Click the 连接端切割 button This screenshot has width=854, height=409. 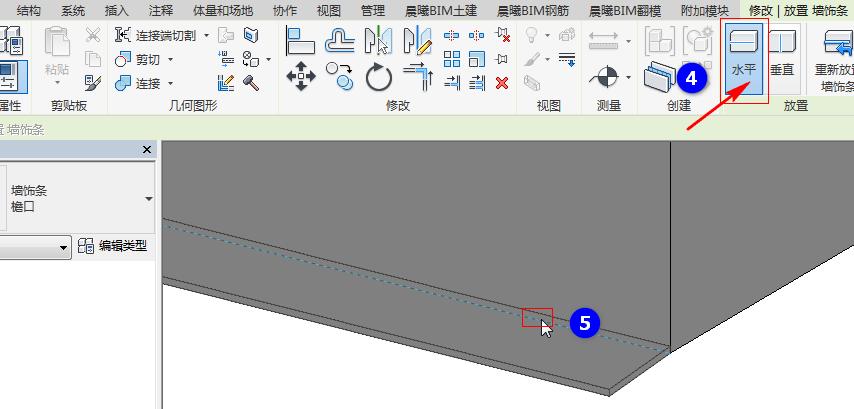coord(156,36)
